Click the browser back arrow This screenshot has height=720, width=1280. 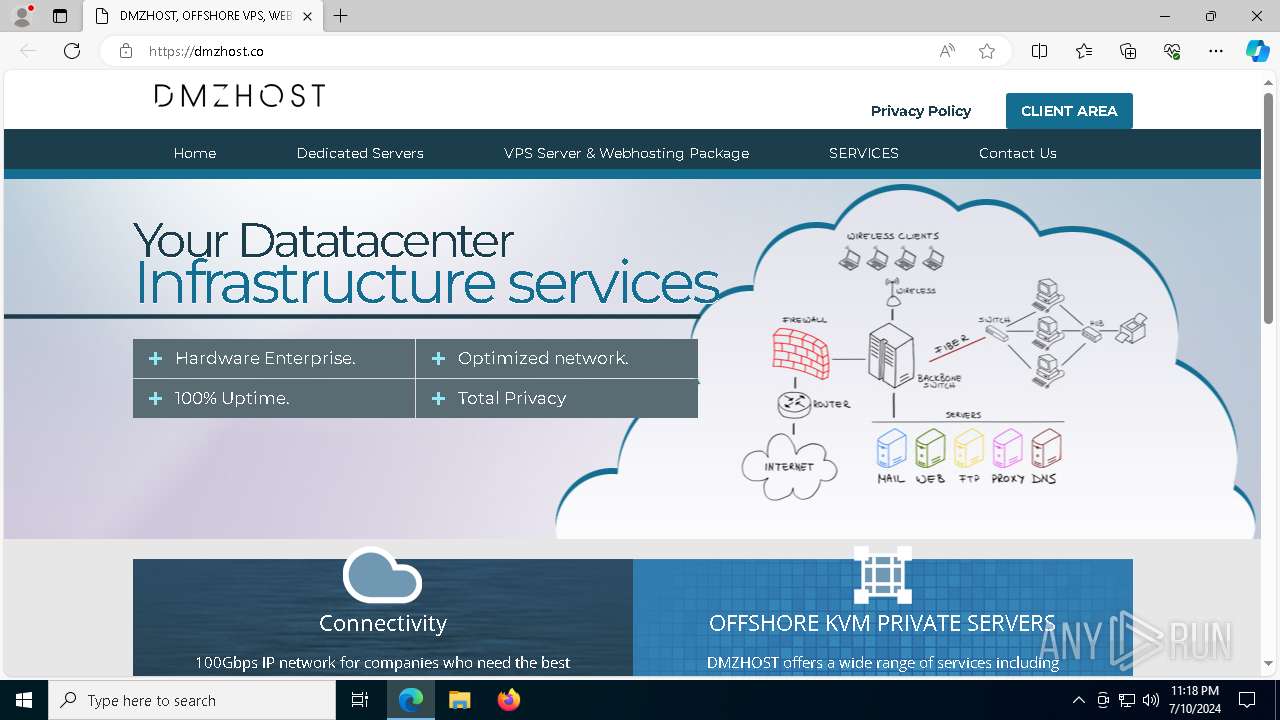tap(28, 51)
